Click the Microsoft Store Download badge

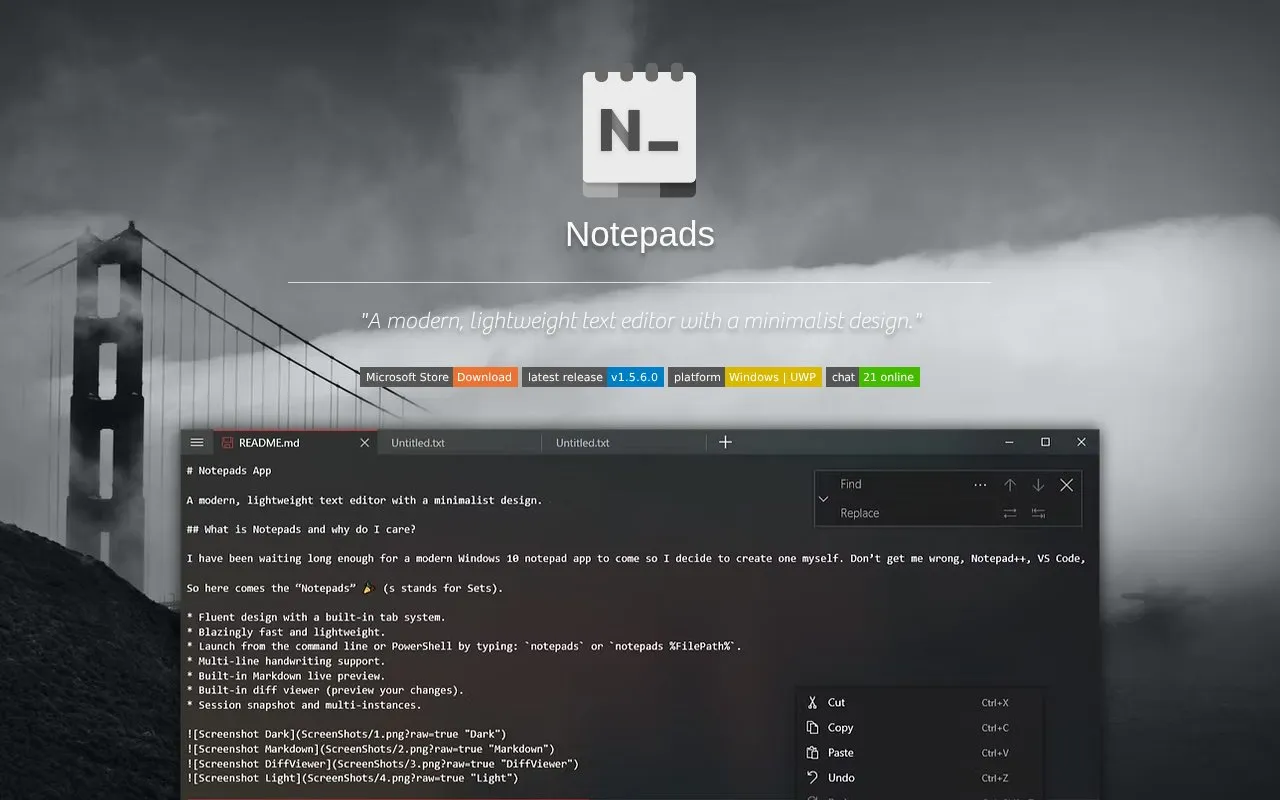tap(439, 377)
